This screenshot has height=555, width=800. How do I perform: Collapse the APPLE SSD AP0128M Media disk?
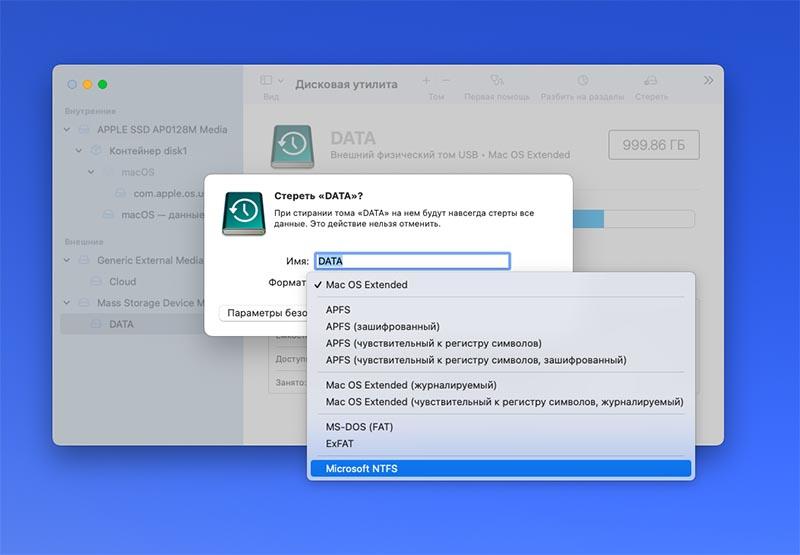pos(67,130)
